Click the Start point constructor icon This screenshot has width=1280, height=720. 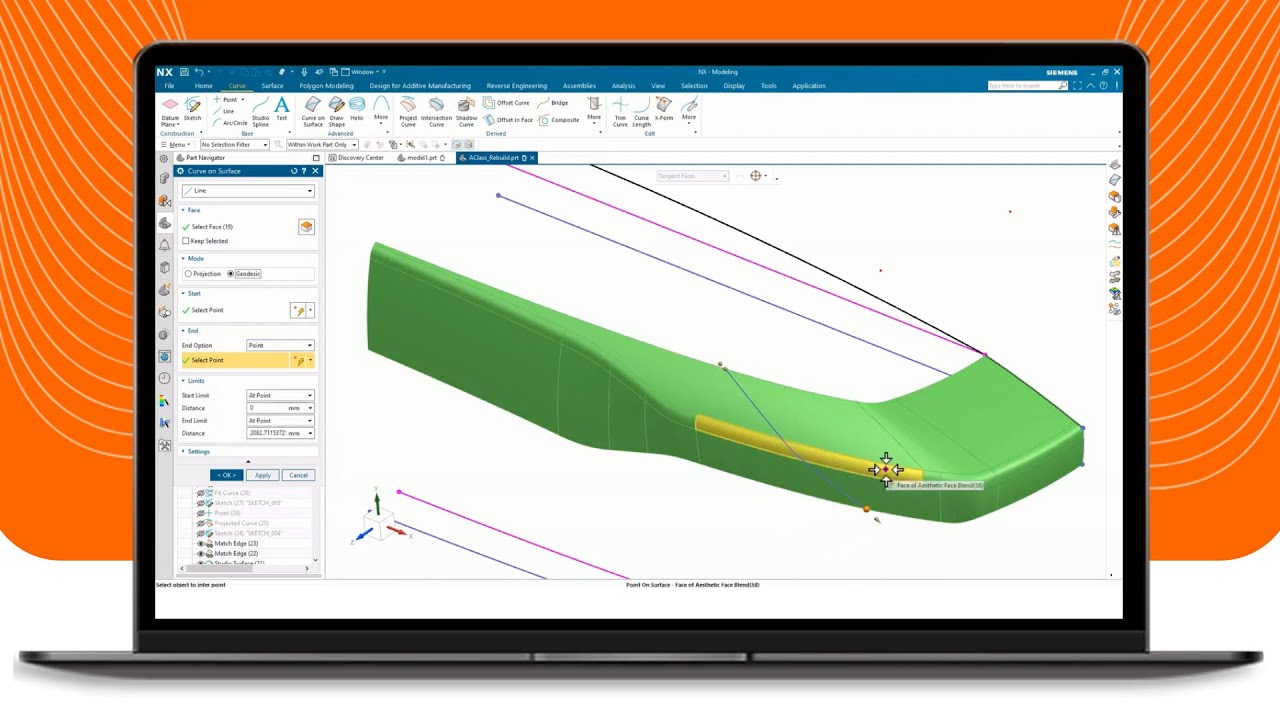click(297, 311)
